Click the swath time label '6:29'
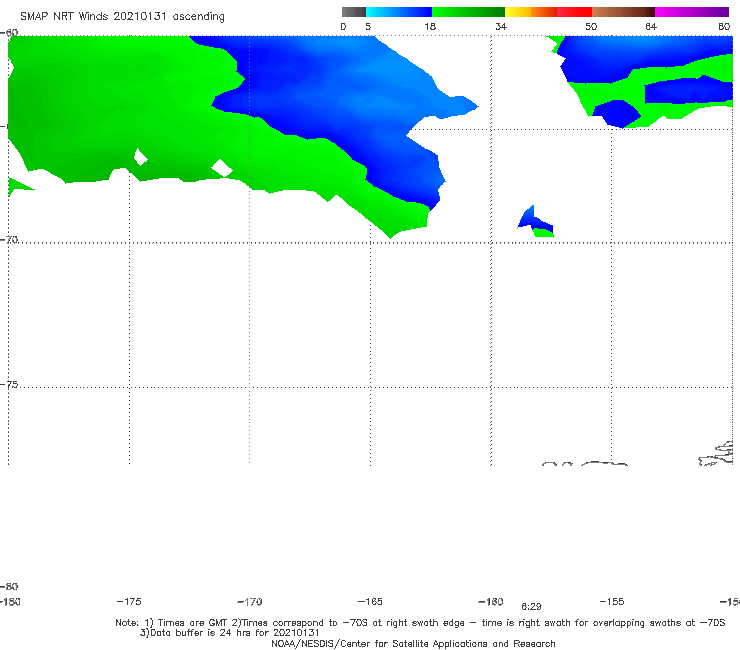The height and width of the screenshot is (650, 740). click(x=531, y=607)
